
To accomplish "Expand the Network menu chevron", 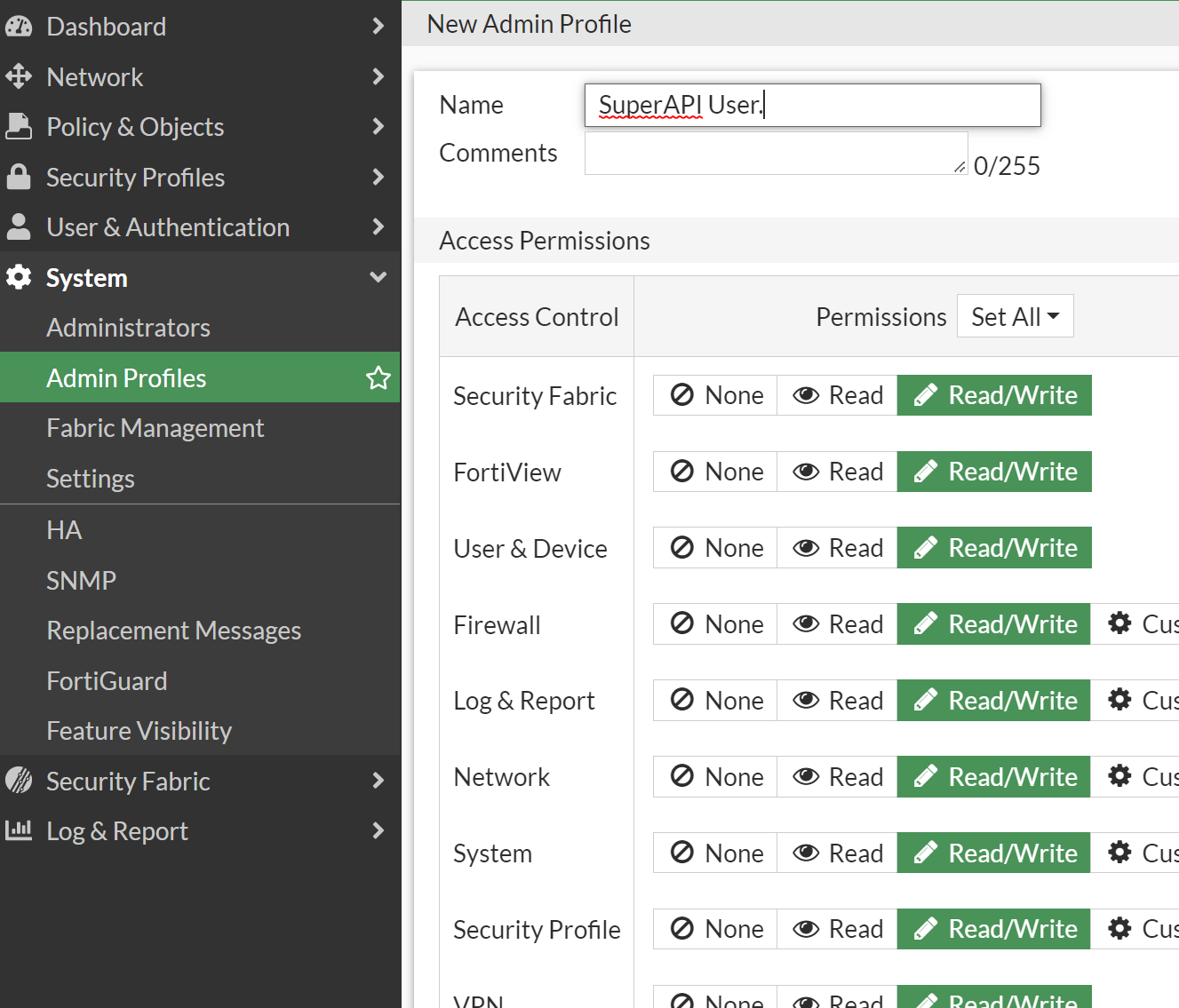I will coord(378,76).
